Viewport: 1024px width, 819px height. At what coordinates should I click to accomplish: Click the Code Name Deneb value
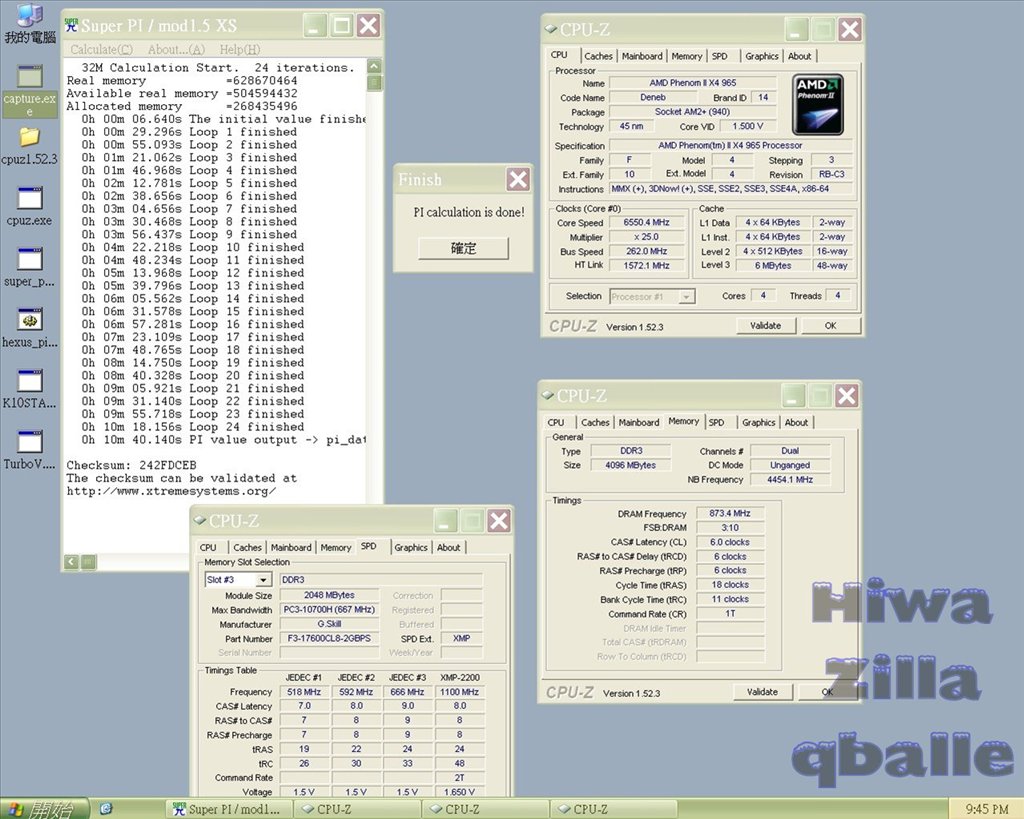(x=652, y=97)
